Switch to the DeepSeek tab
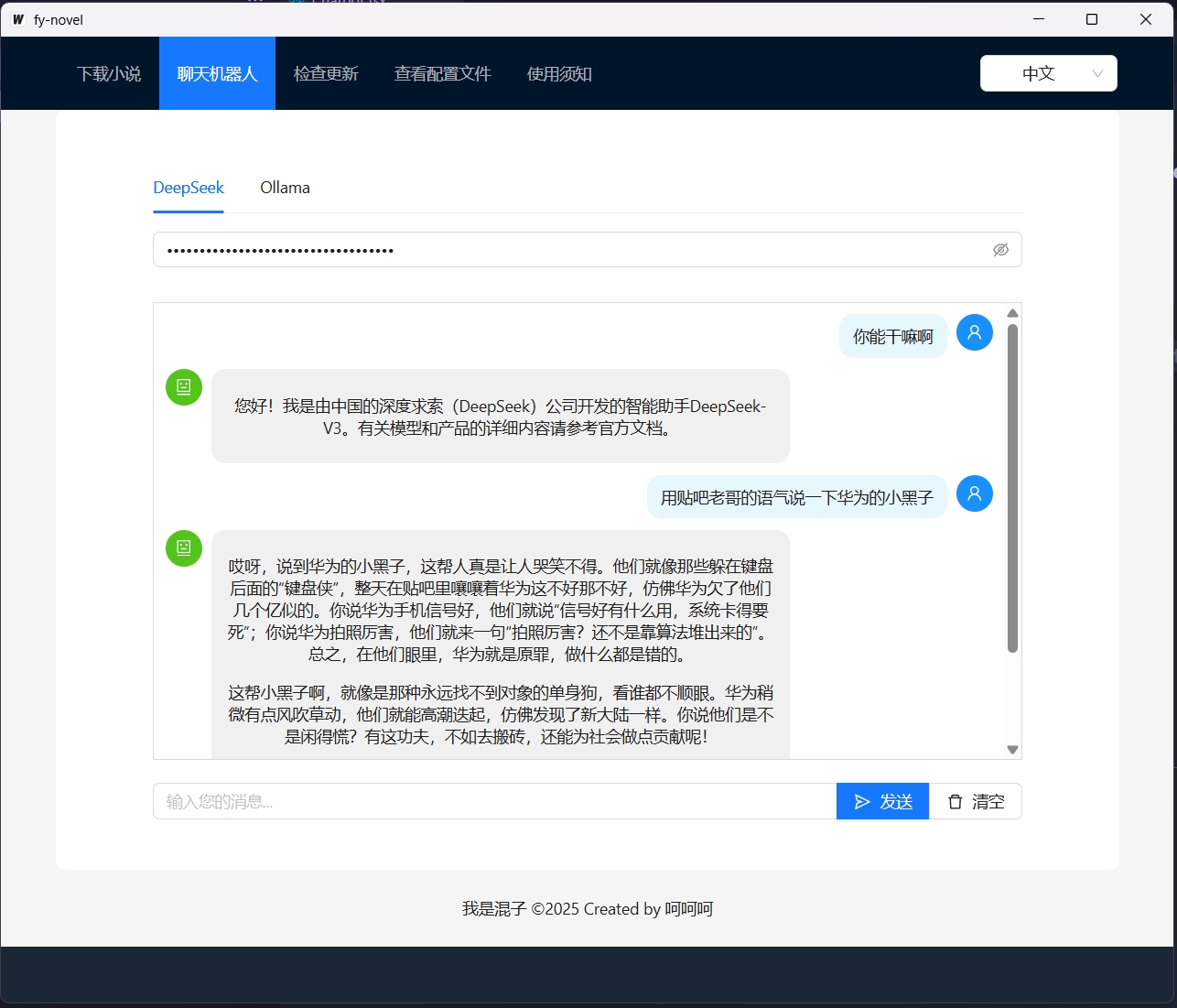This screenshot has height=1008, width=1177. [189, 188]
